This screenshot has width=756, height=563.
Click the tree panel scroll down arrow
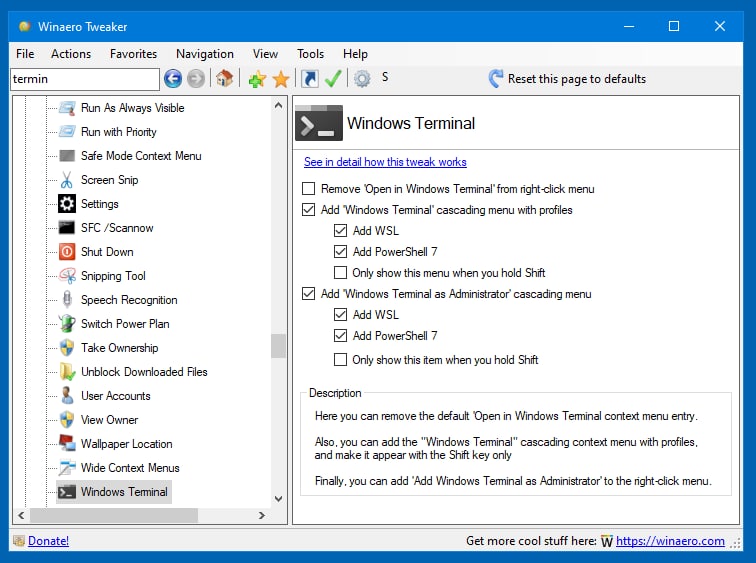pyautogui.click(x=278, y=498)
